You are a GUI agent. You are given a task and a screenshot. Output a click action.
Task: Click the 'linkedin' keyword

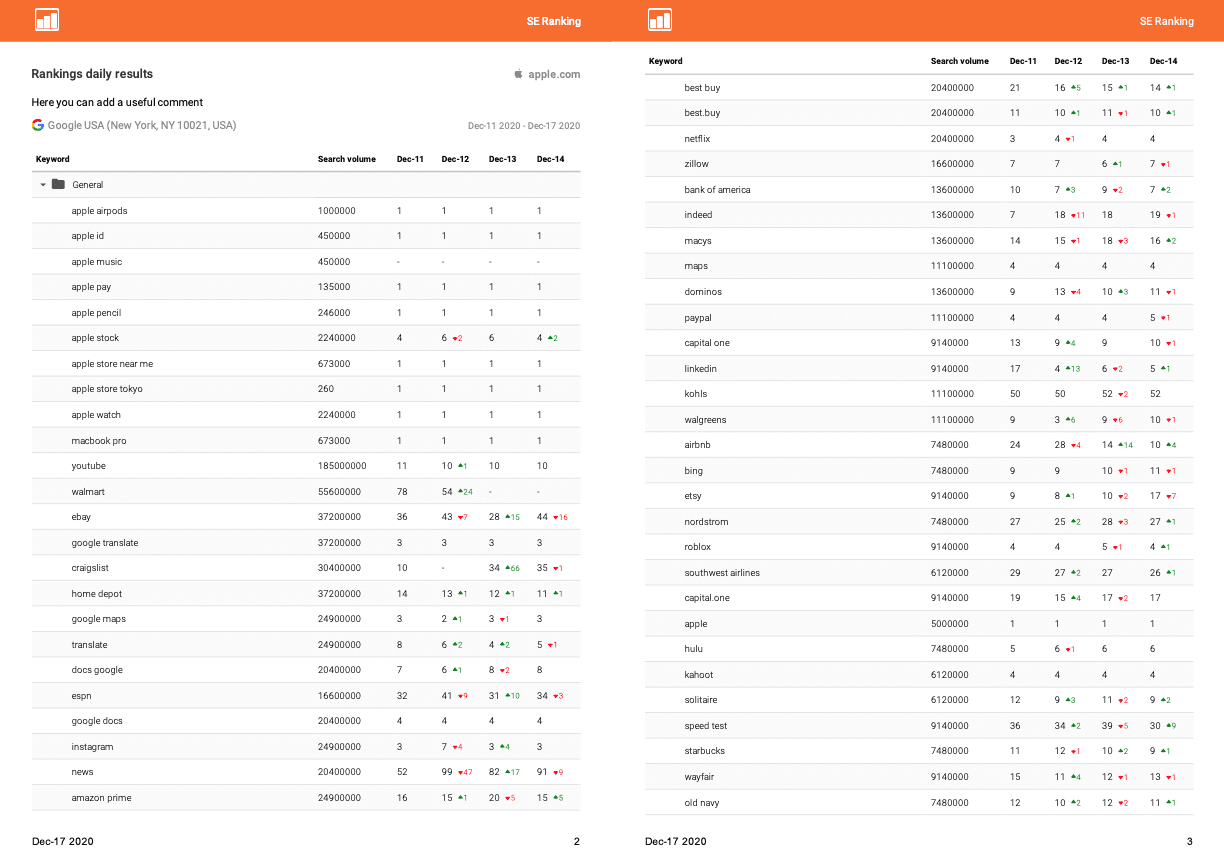701,369
